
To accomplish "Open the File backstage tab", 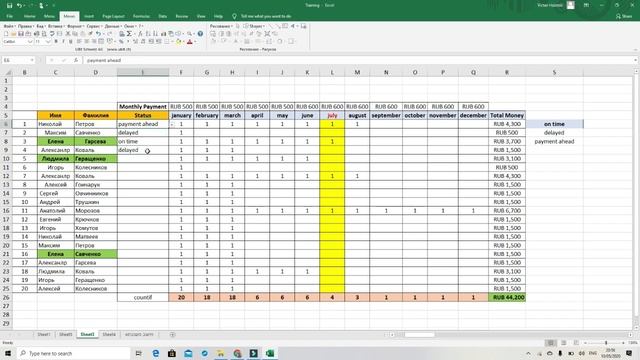I will 10,16.
